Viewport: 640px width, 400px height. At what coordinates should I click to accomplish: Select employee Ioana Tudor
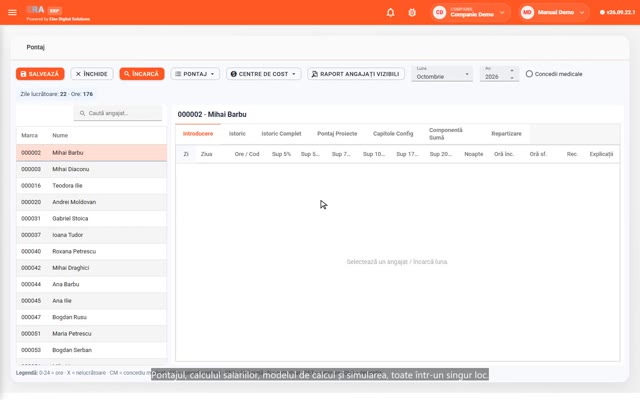point(91,235)
